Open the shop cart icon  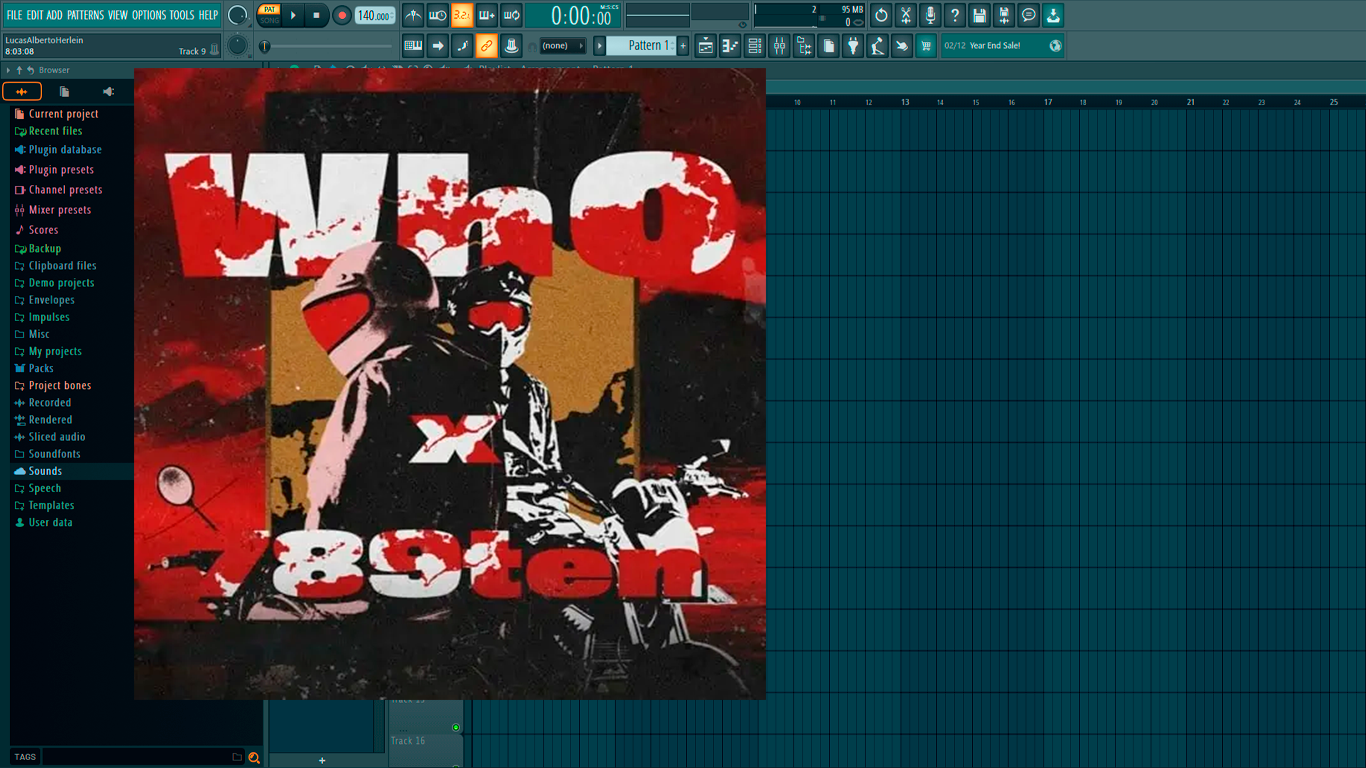(926, 46)
